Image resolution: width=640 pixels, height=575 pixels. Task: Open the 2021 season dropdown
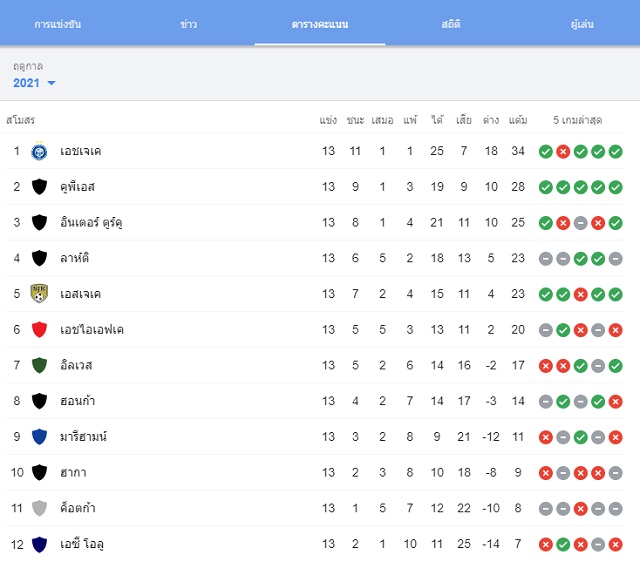pyautogui.click(x=34, y=83)
